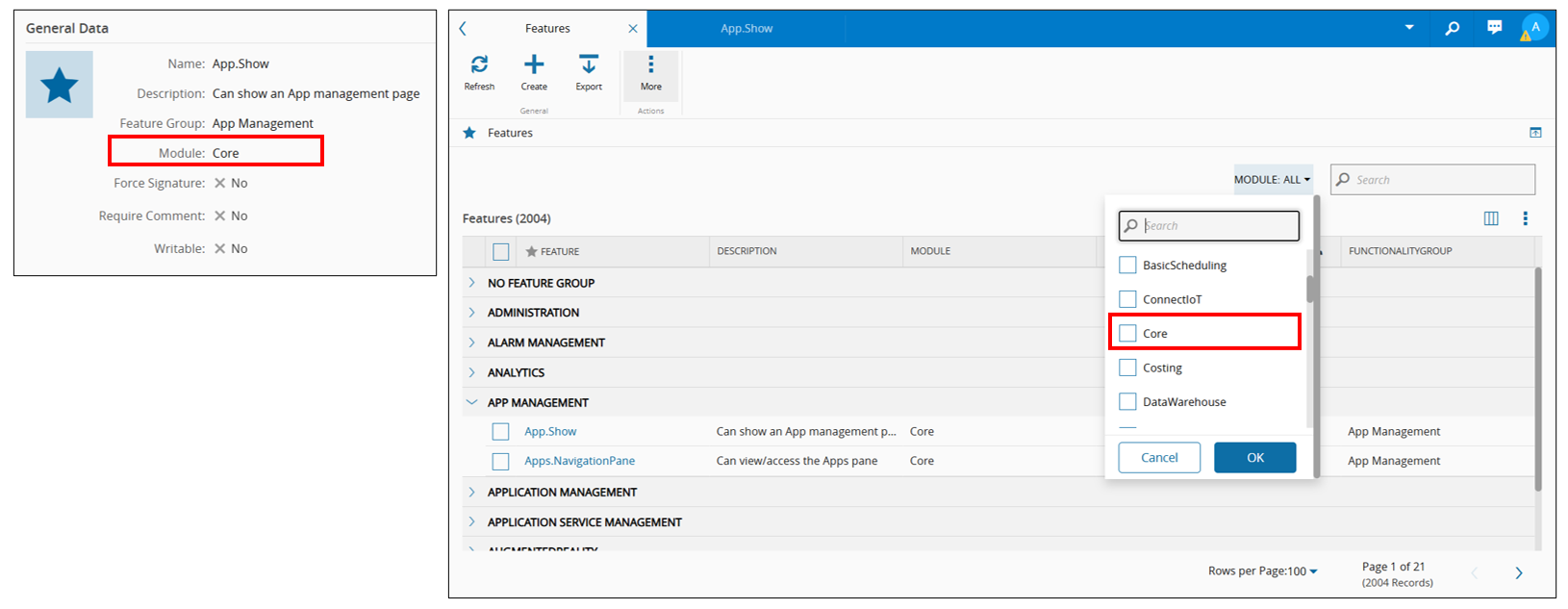The width and height of the screenshot is (1568, 609).
Task: Check the Costing checkbox
Action: 1127,368
